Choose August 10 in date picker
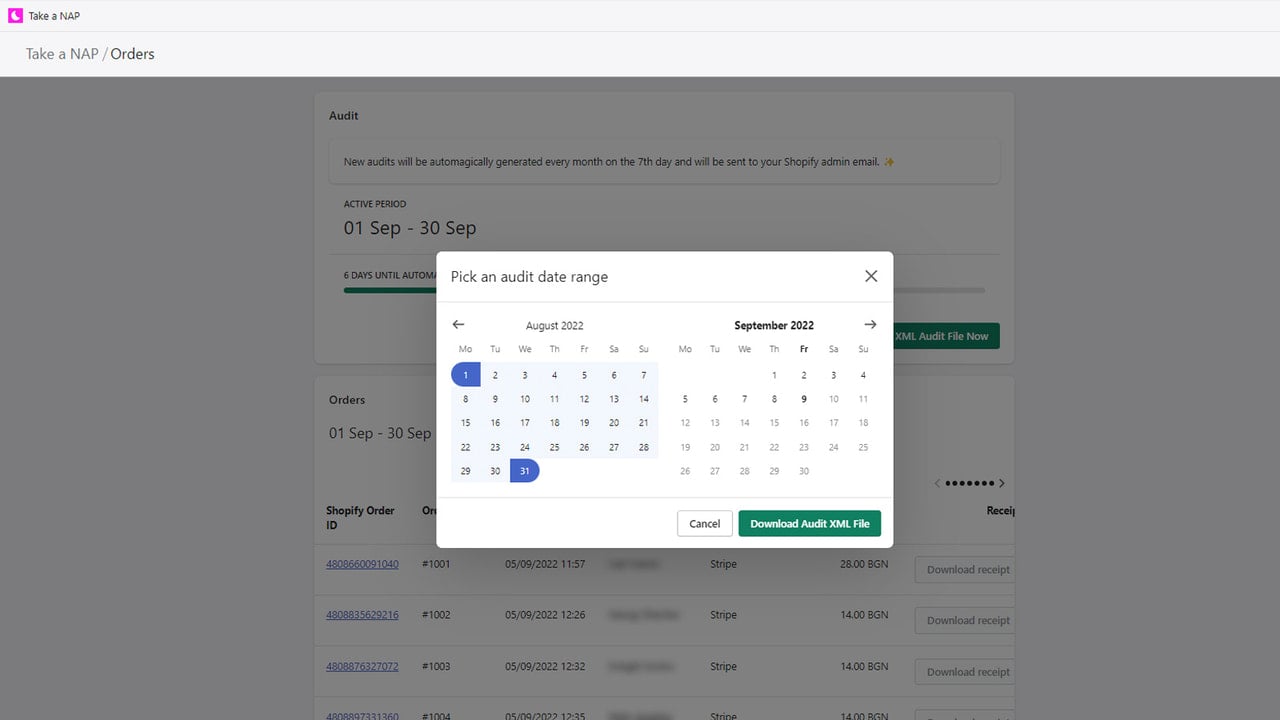 pos(525,399)
